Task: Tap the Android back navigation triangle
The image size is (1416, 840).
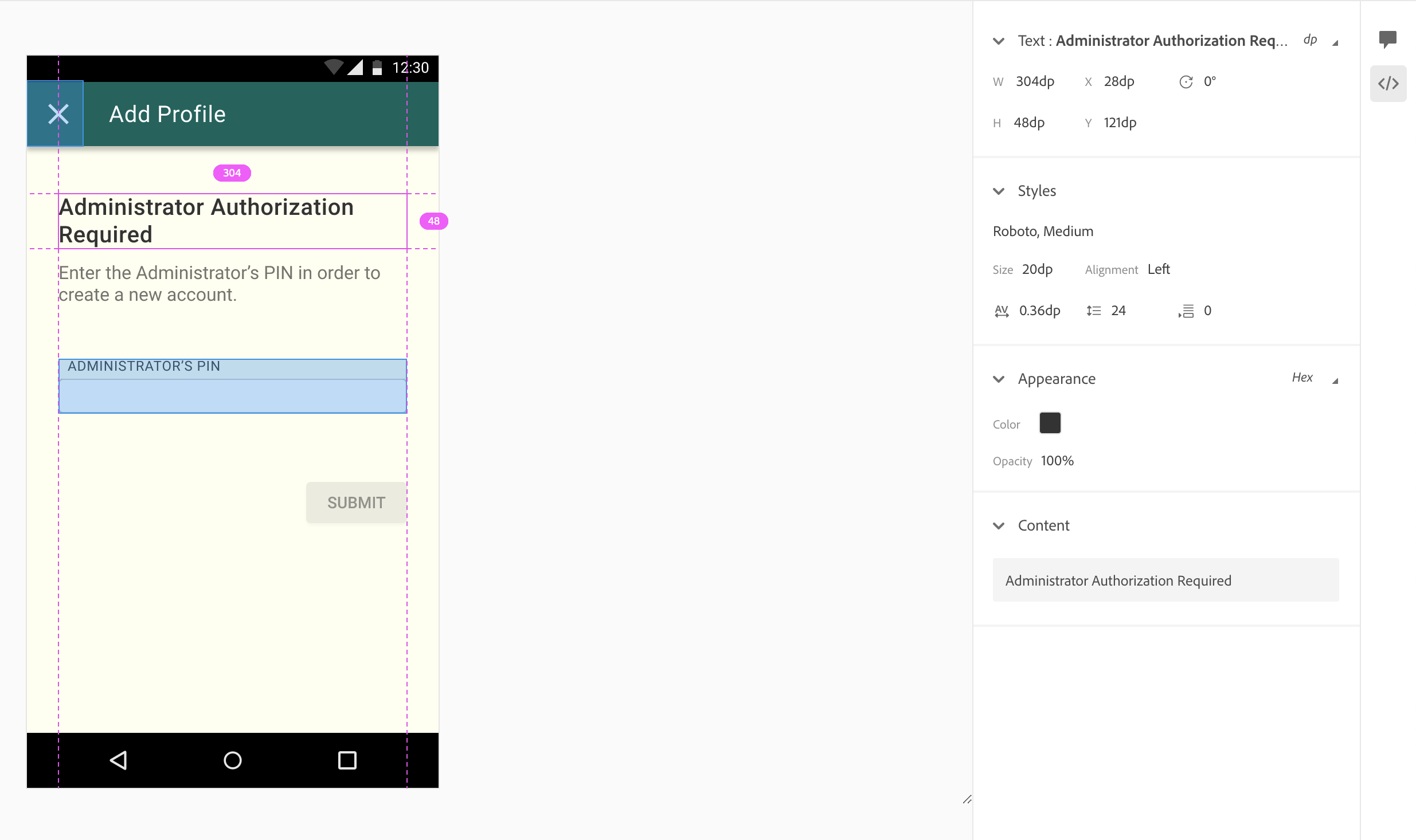Action: tap(118, 760)
